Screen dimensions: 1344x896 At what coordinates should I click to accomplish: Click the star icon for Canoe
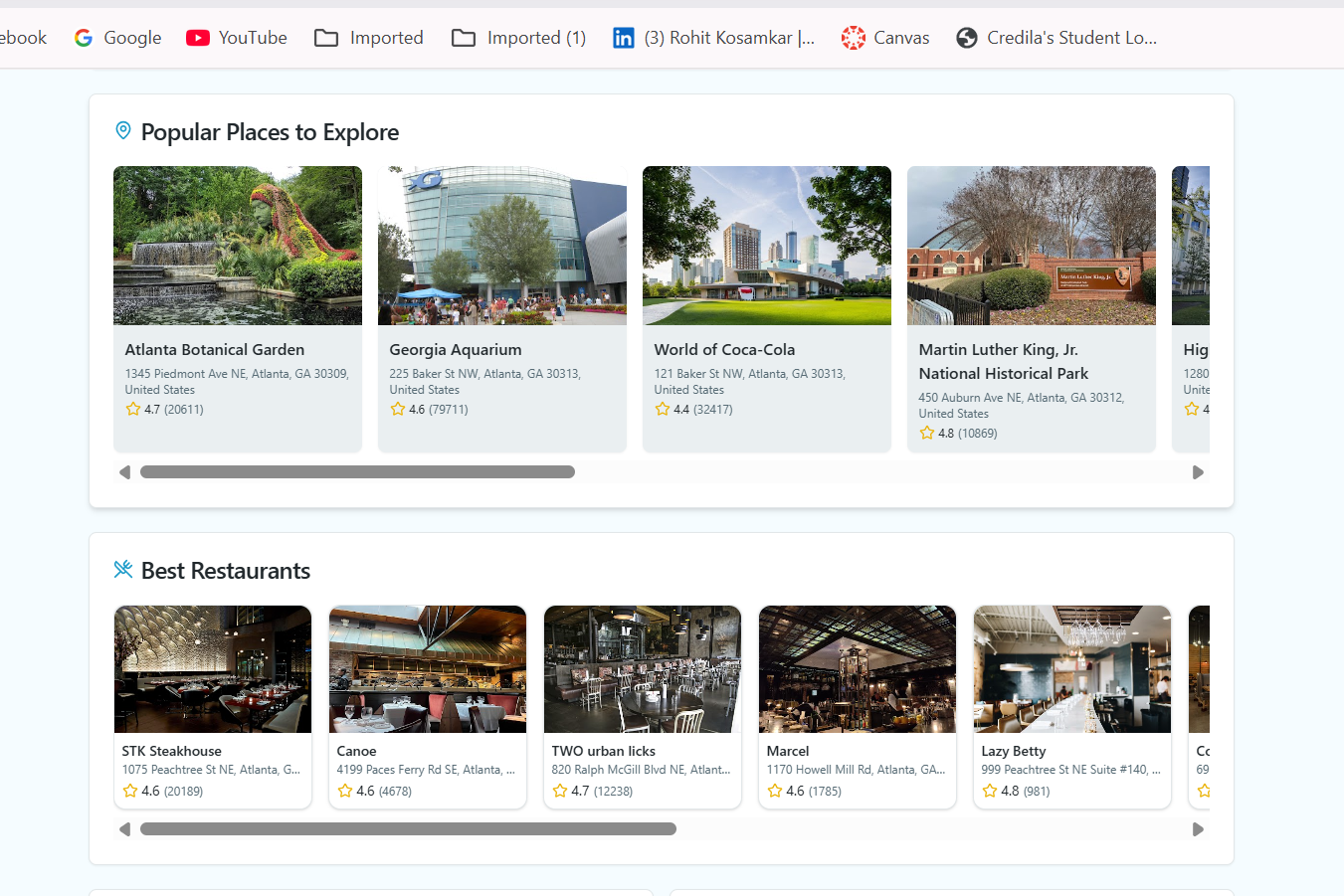pyautogui.click(x=345, y=791)
